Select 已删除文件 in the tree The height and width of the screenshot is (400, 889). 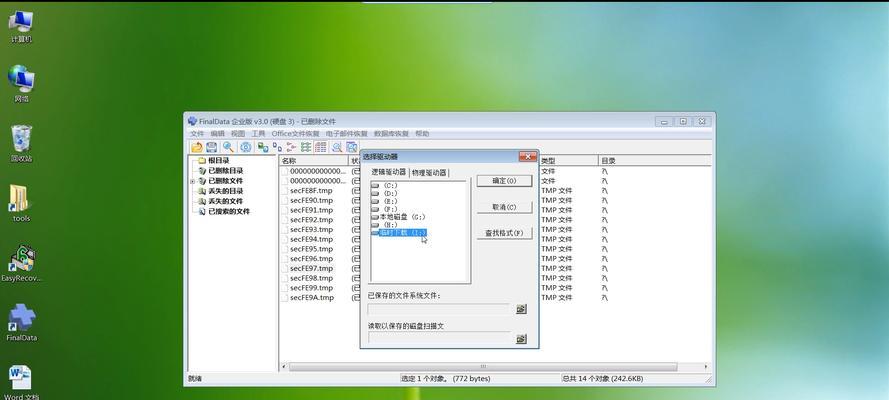(x=225, y=181)
